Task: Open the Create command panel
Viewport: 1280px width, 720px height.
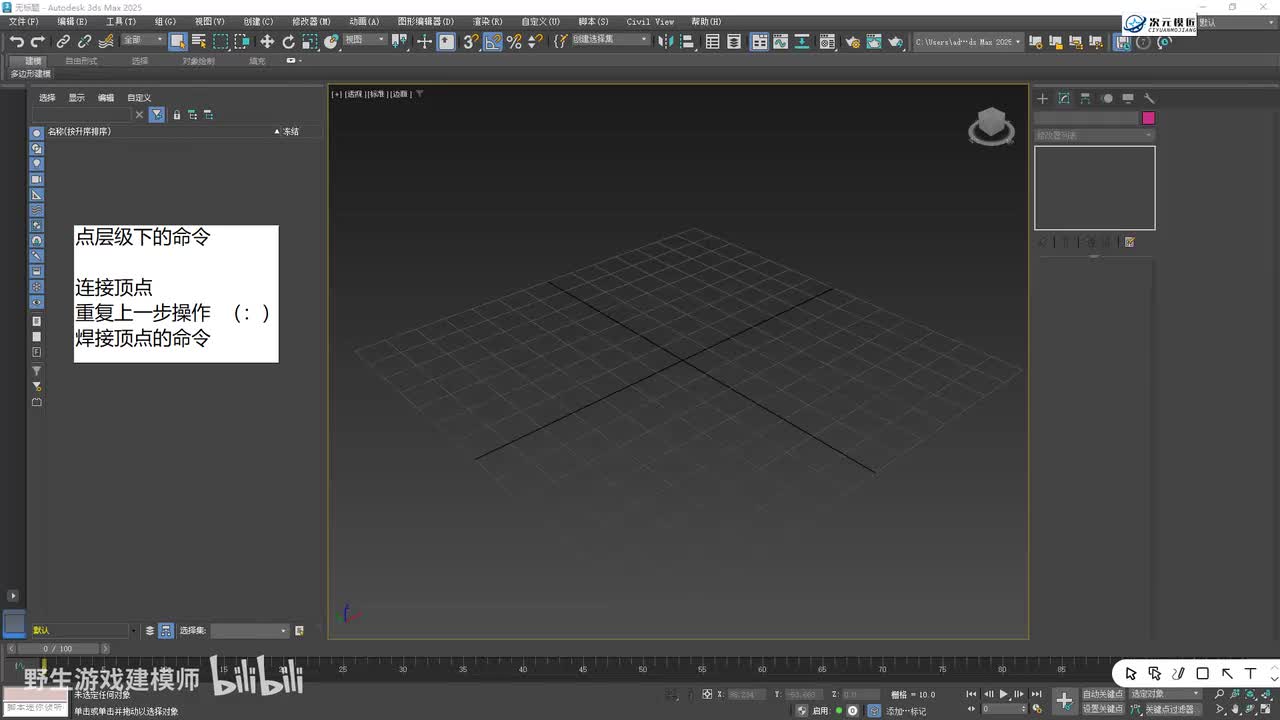Action: pos(1042,98)
